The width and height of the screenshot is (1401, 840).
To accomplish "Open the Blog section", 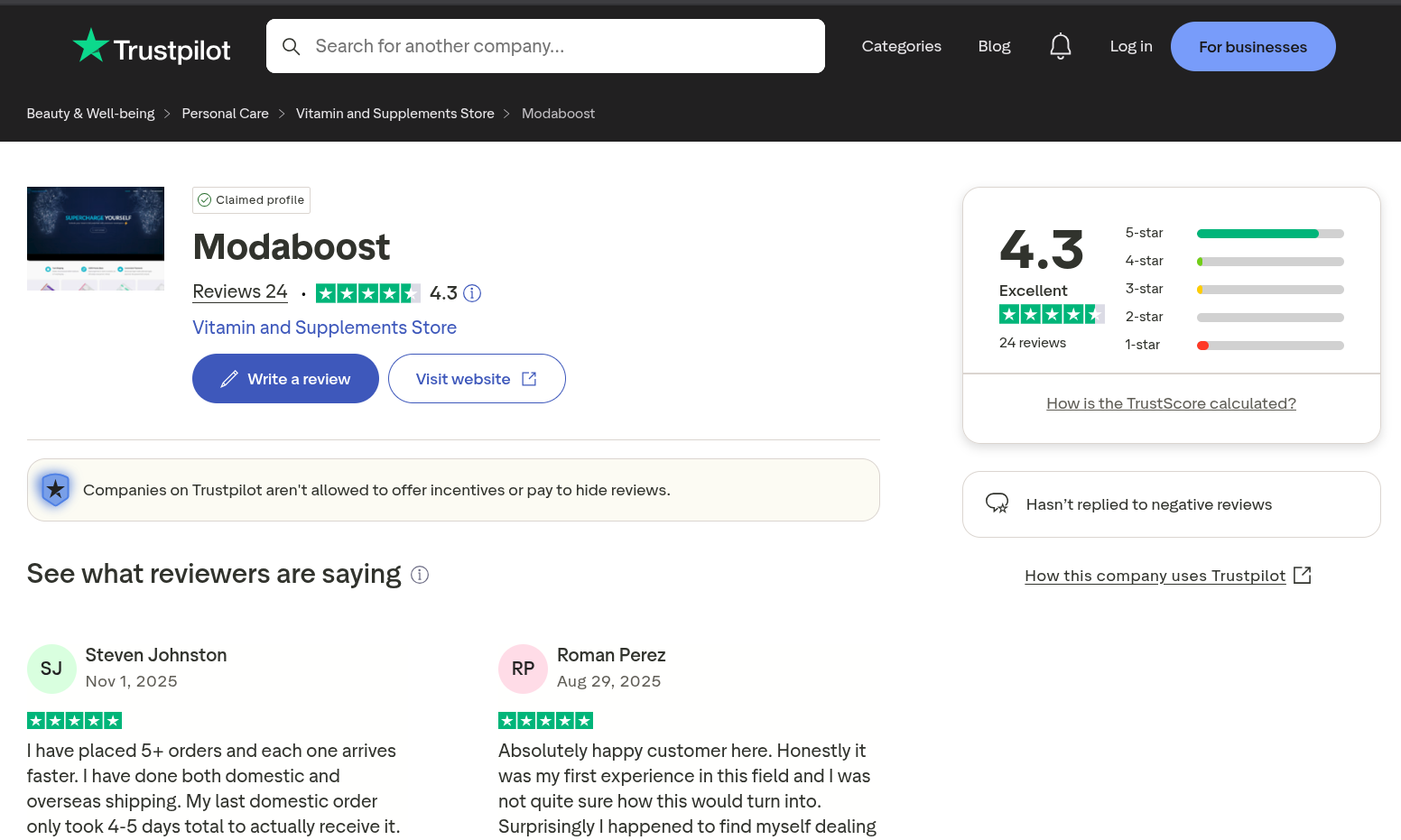I will (995, 46).
